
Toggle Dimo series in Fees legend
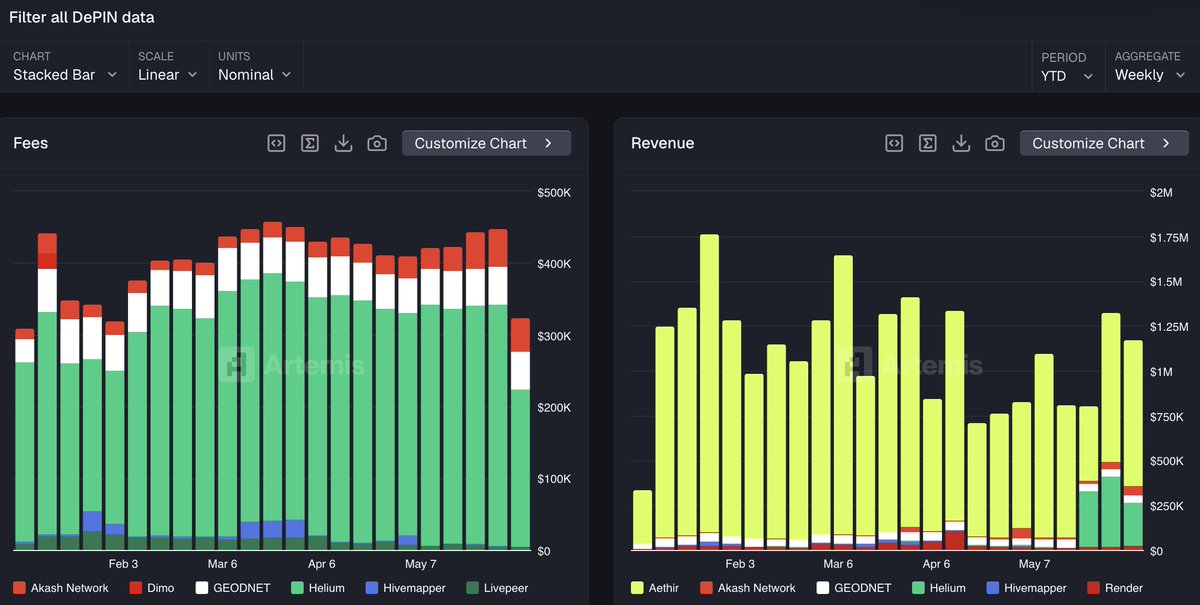(x=150, y=588)
